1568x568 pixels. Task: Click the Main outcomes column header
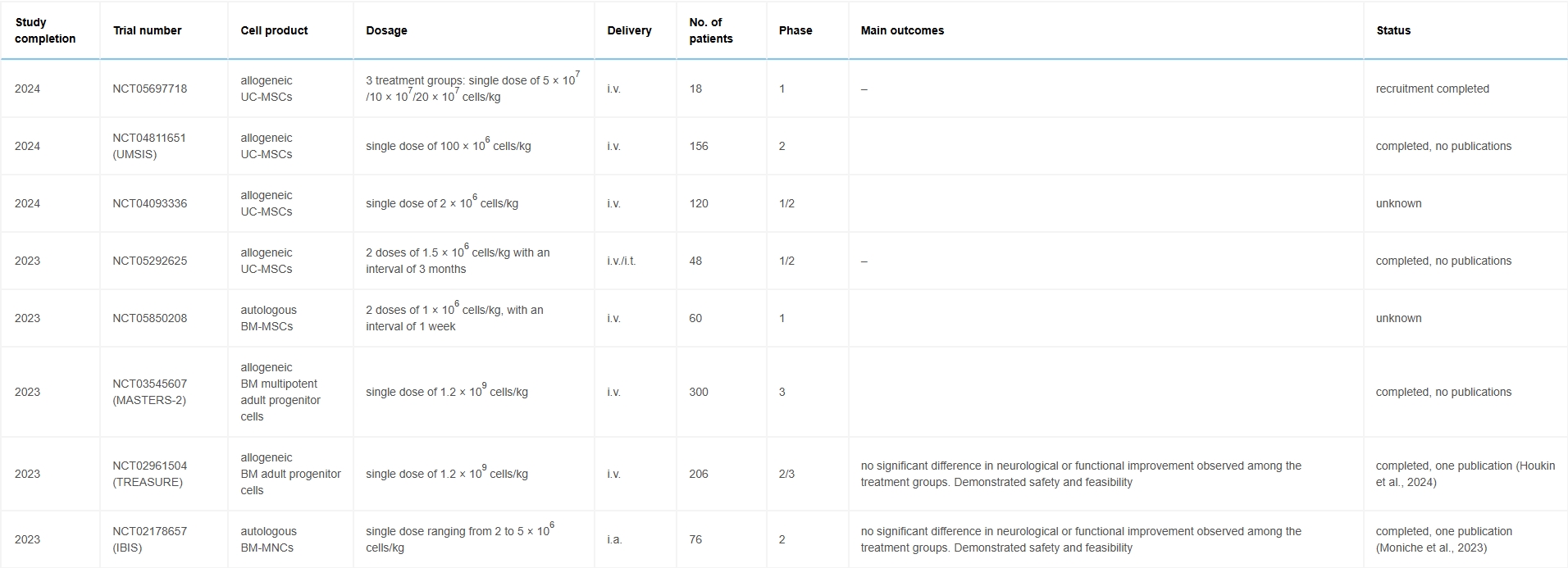[x=902, y=30]
